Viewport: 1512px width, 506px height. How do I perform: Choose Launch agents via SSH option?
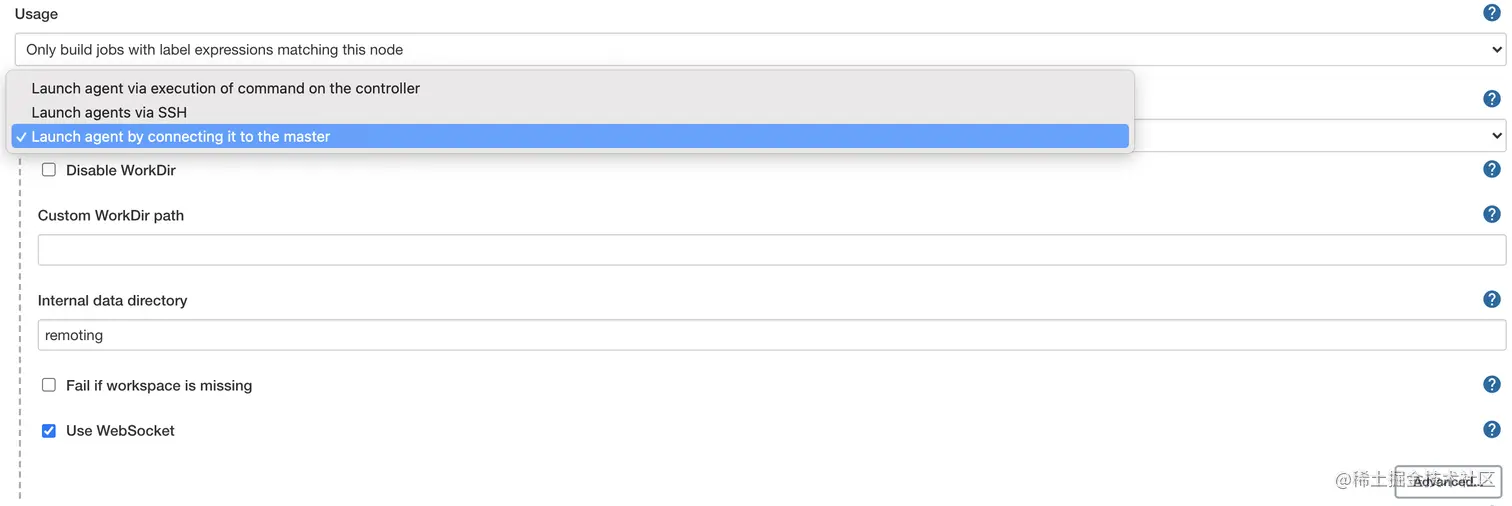[109, 112]
